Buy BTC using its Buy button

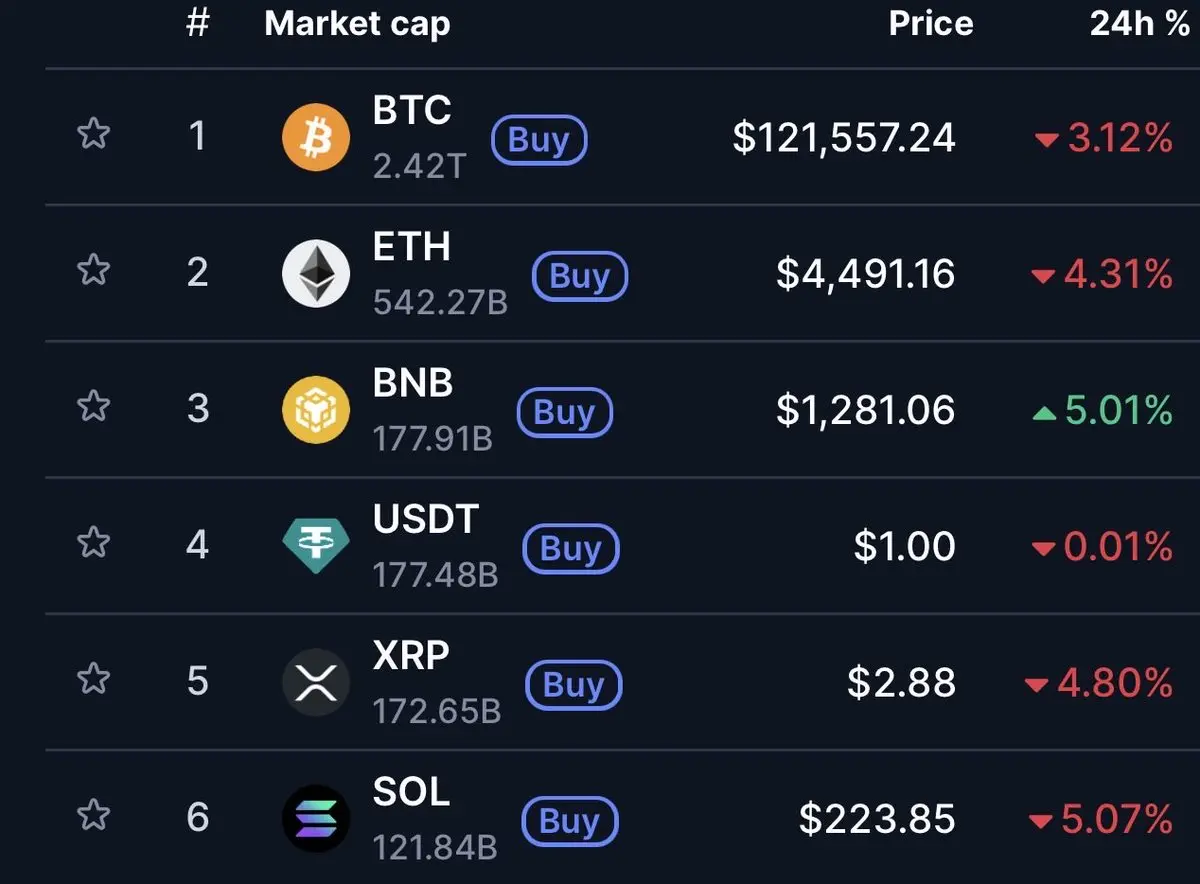[x=539, y=140]
